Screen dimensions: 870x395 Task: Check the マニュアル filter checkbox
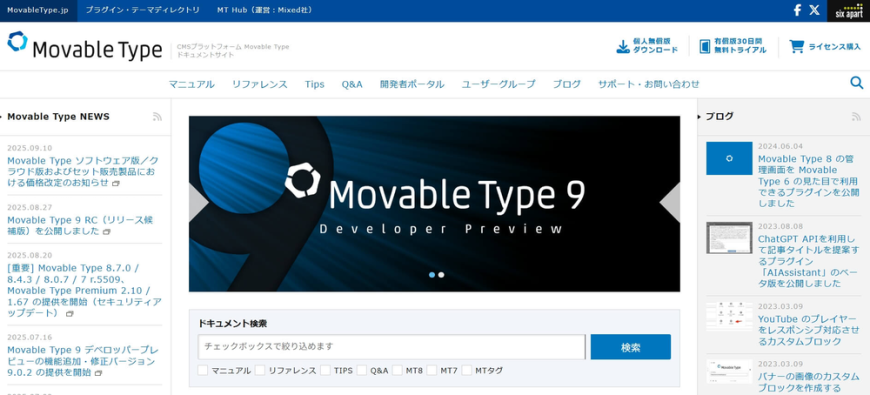click(x=203, y=370)
